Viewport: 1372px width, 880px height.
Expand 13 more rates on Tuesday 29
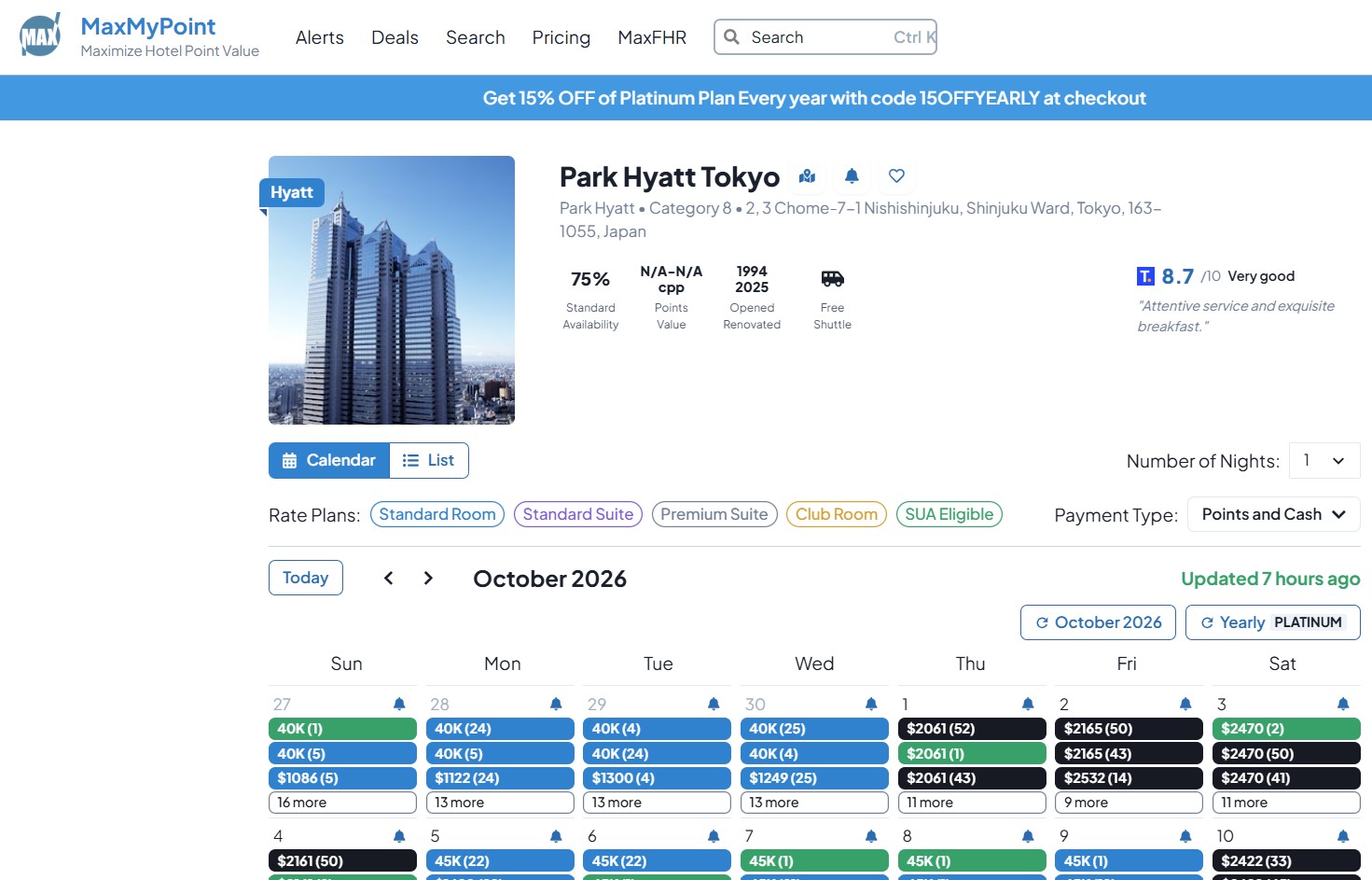(657, 803)
